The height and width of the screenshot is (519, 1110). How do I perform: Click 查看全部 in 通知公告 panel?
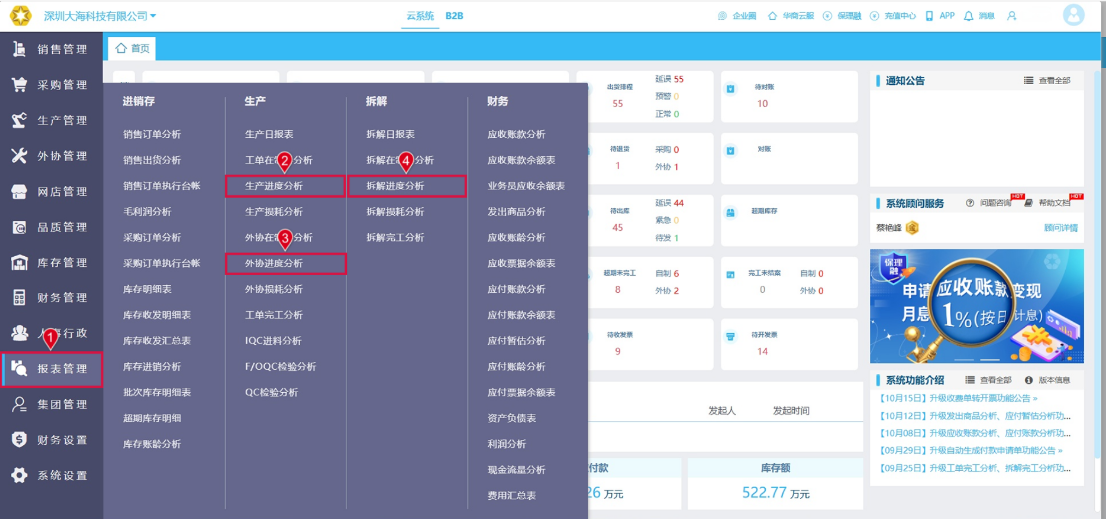pos(1048,81)
